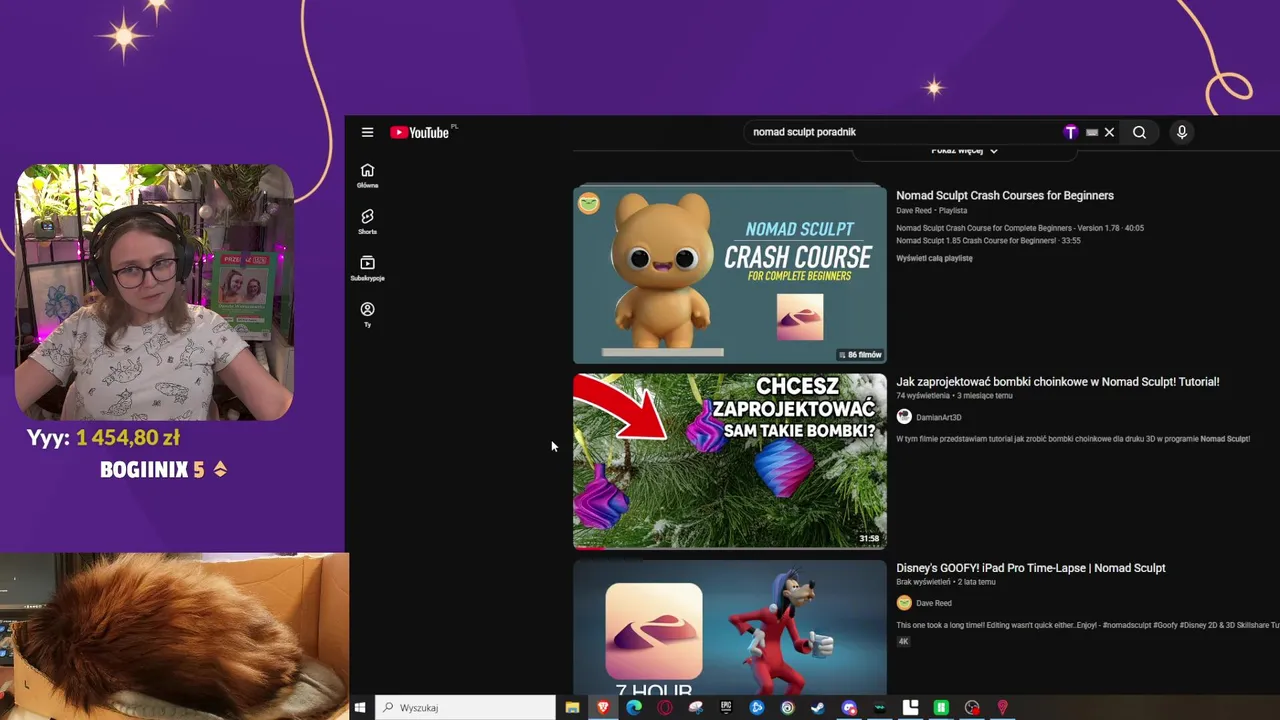This screenshot has width=1280, height=720.
Task: Open Shorts in the sidebar
Action: 367,222
